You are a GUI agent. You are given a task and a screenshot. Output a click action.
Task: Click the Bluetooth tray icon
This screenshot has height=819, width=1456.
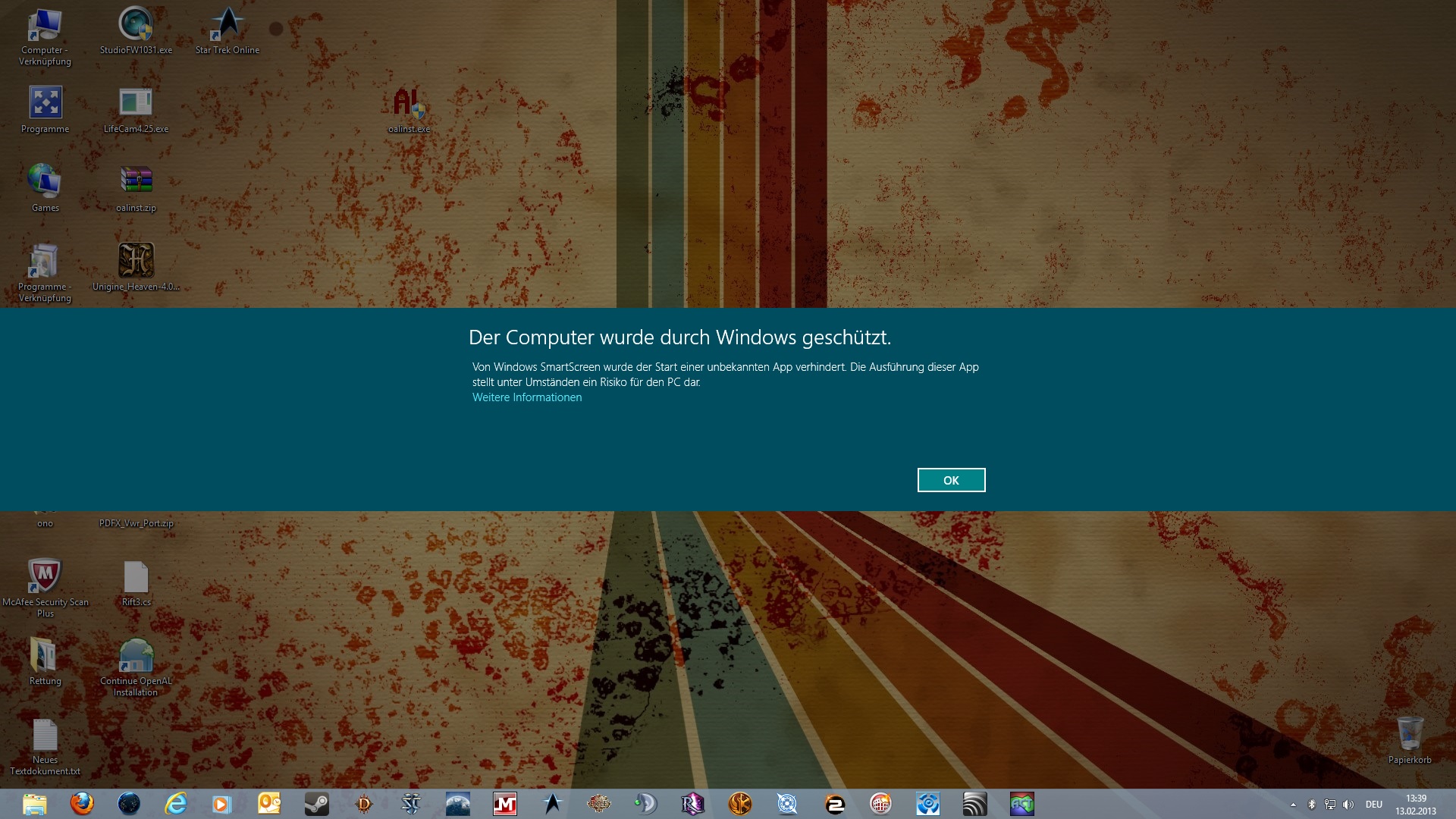(1312, 805)
